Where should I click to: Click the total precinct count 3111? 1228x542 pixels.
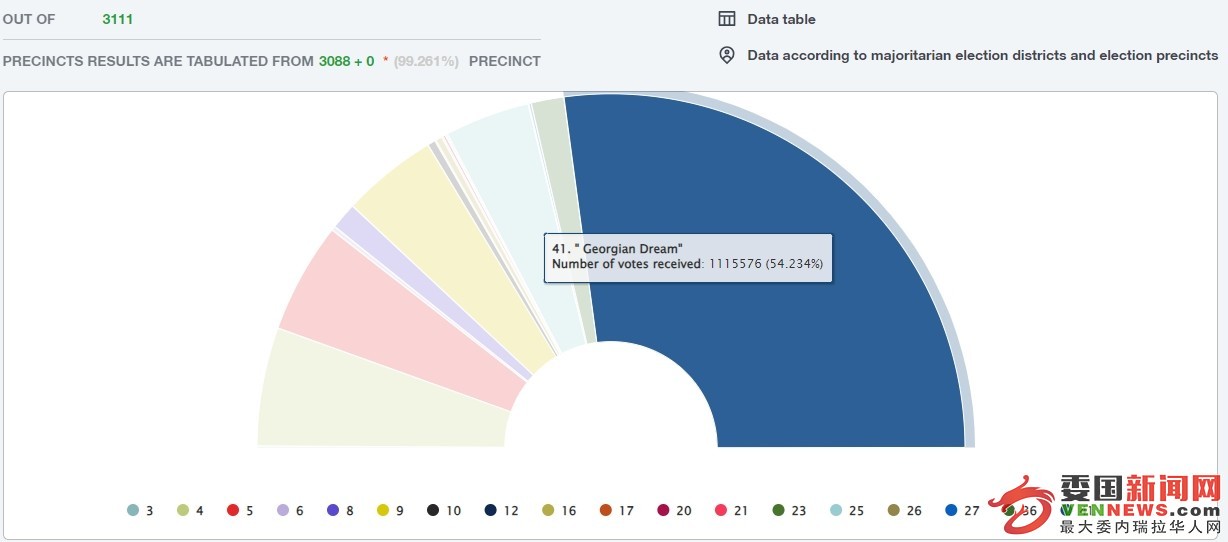pos(118,19)
